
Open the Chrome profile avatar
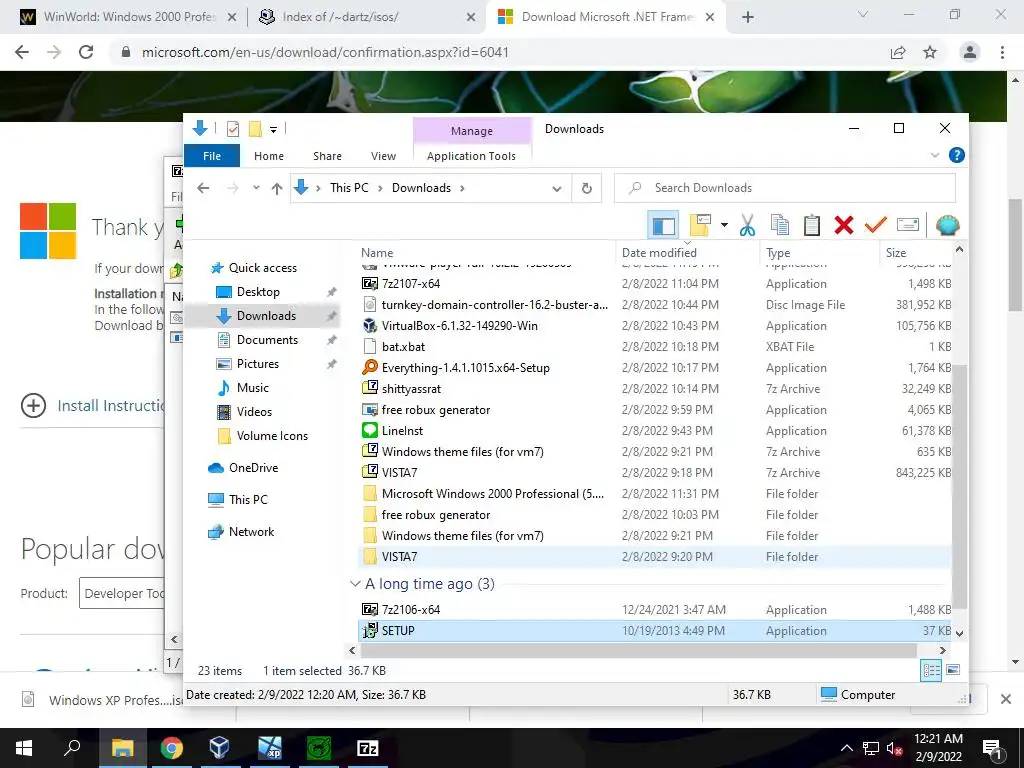[x=970, y=52]
